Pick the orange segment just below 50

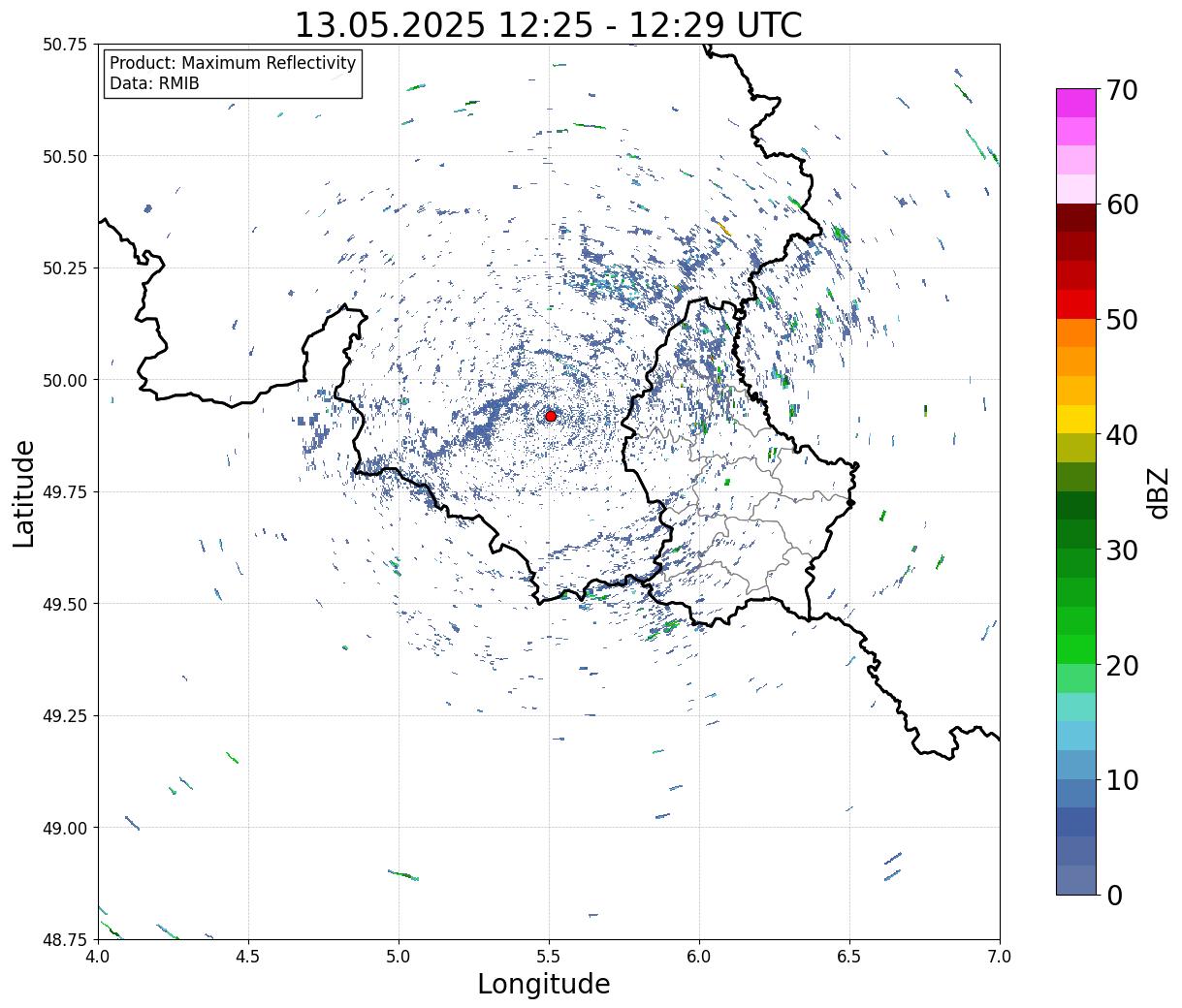[1075, 332]
